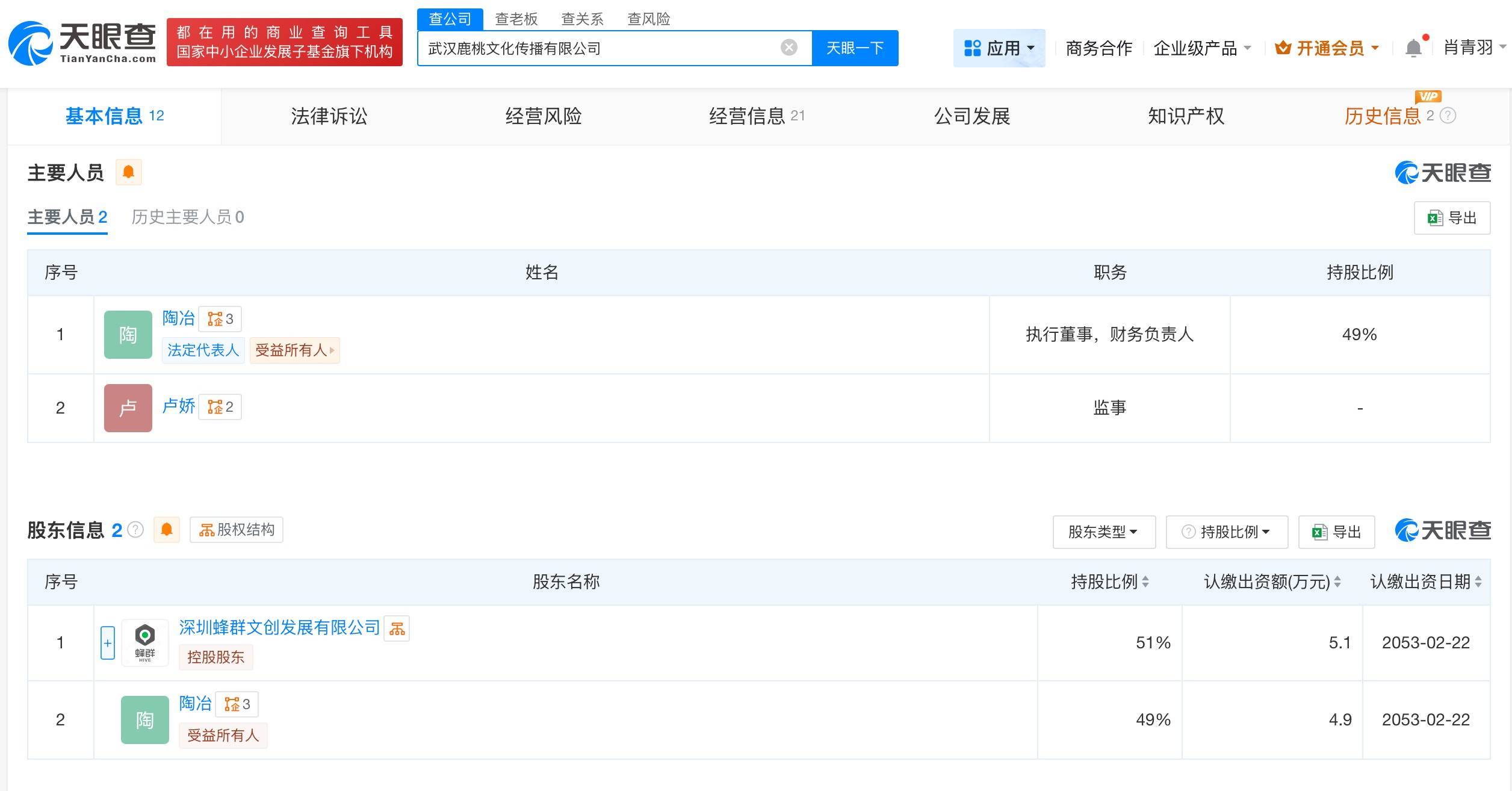Open related-company badge 2 next to 卢娇

[220, 406]
